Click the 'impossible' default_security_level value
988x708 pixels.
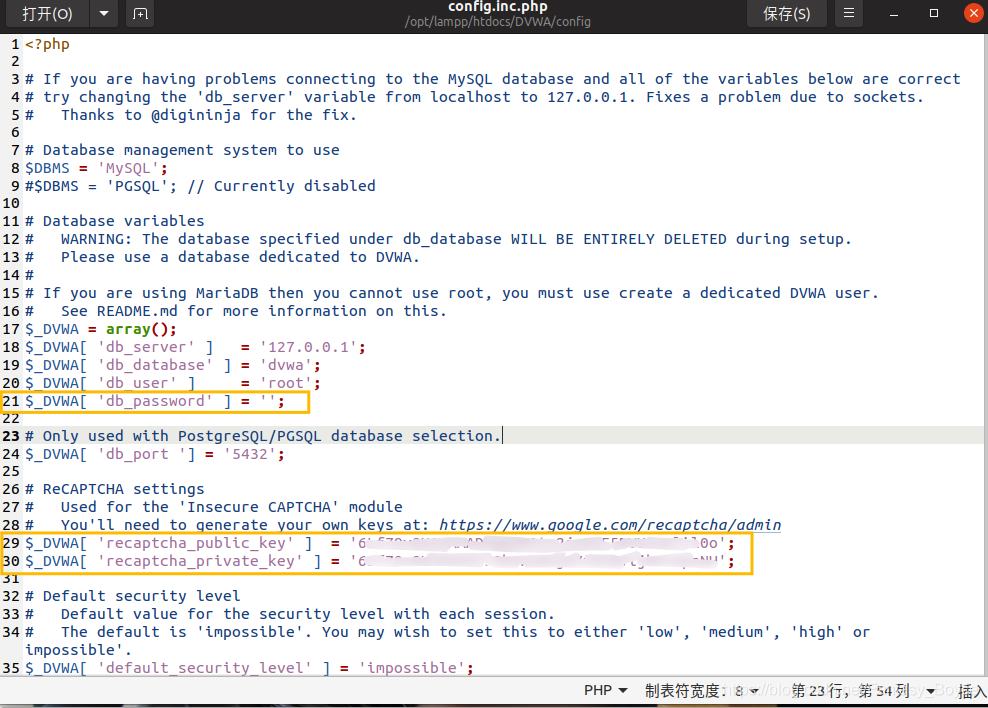(412, 668)
